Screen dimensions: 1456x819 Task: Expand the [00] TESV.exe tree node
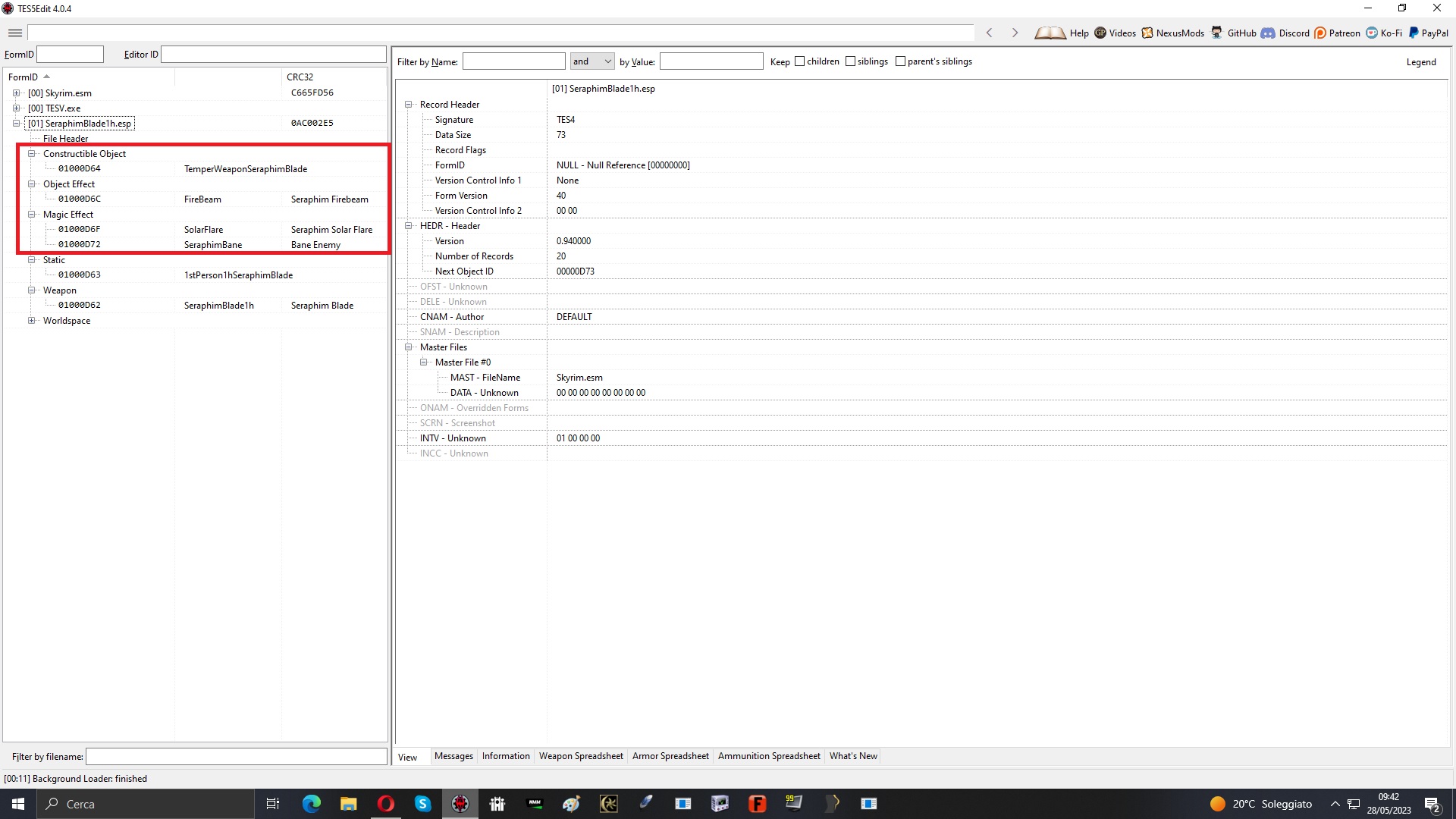coord(16,108)
